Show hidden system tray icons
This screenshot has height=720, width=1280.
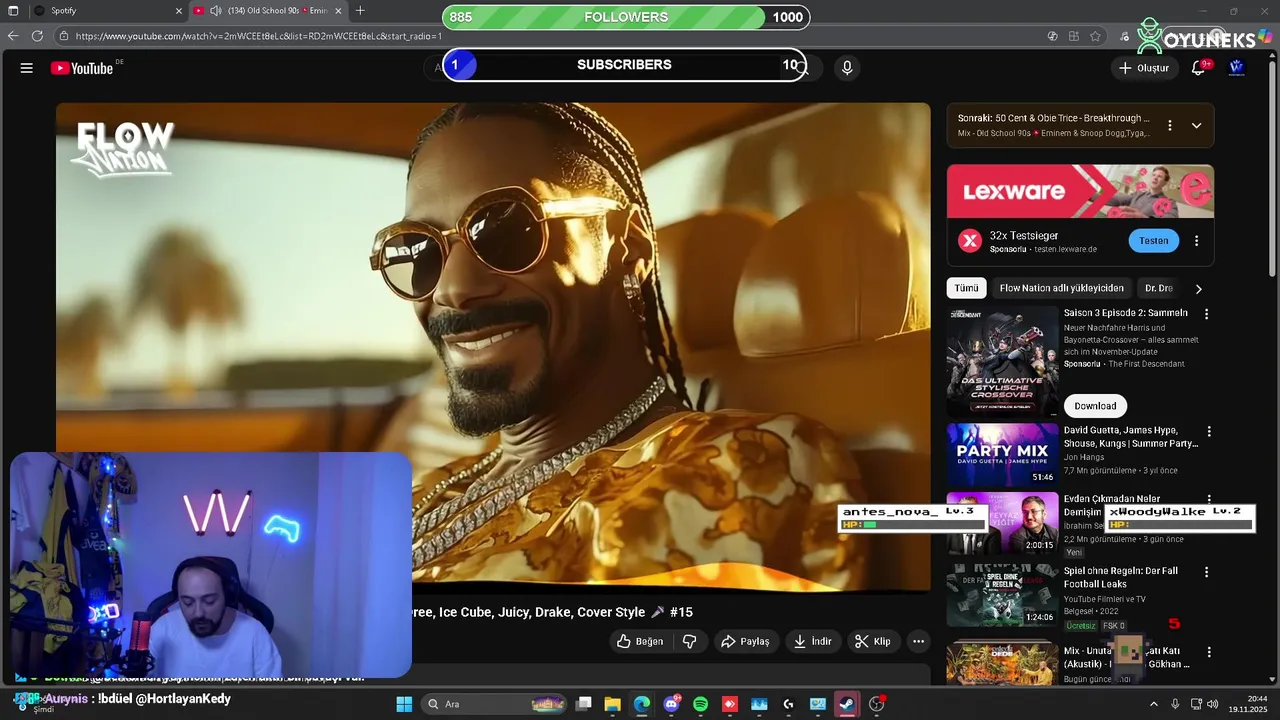coord(1153,704)
